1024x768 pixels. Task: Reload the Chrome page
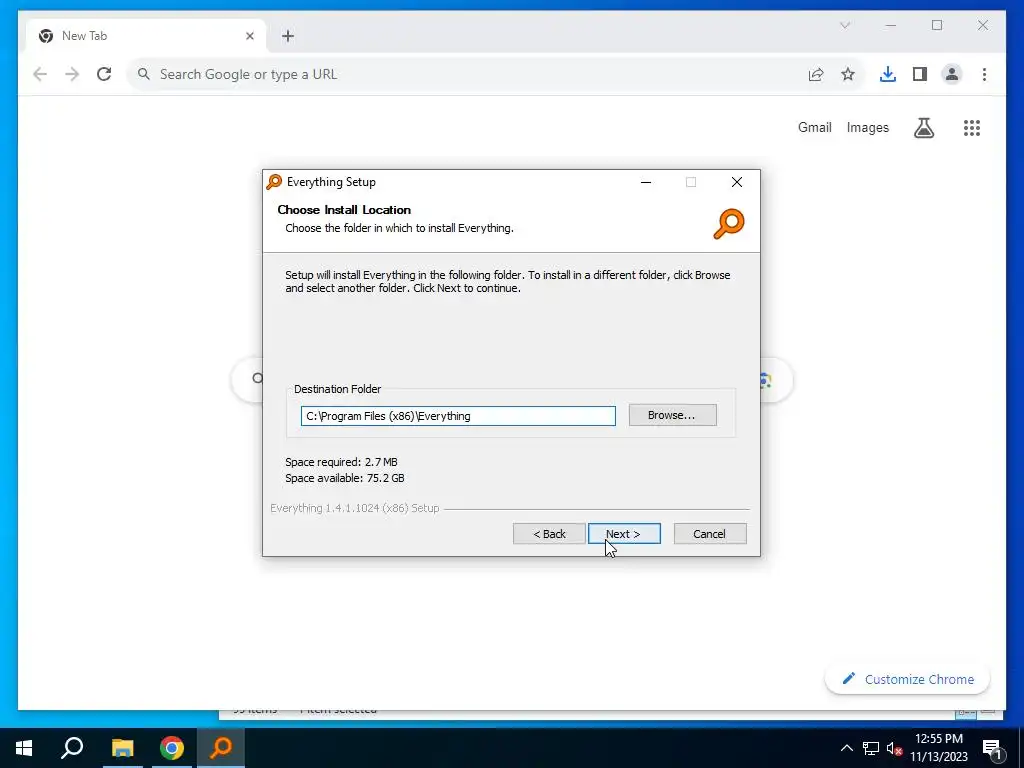coord(104,74)
